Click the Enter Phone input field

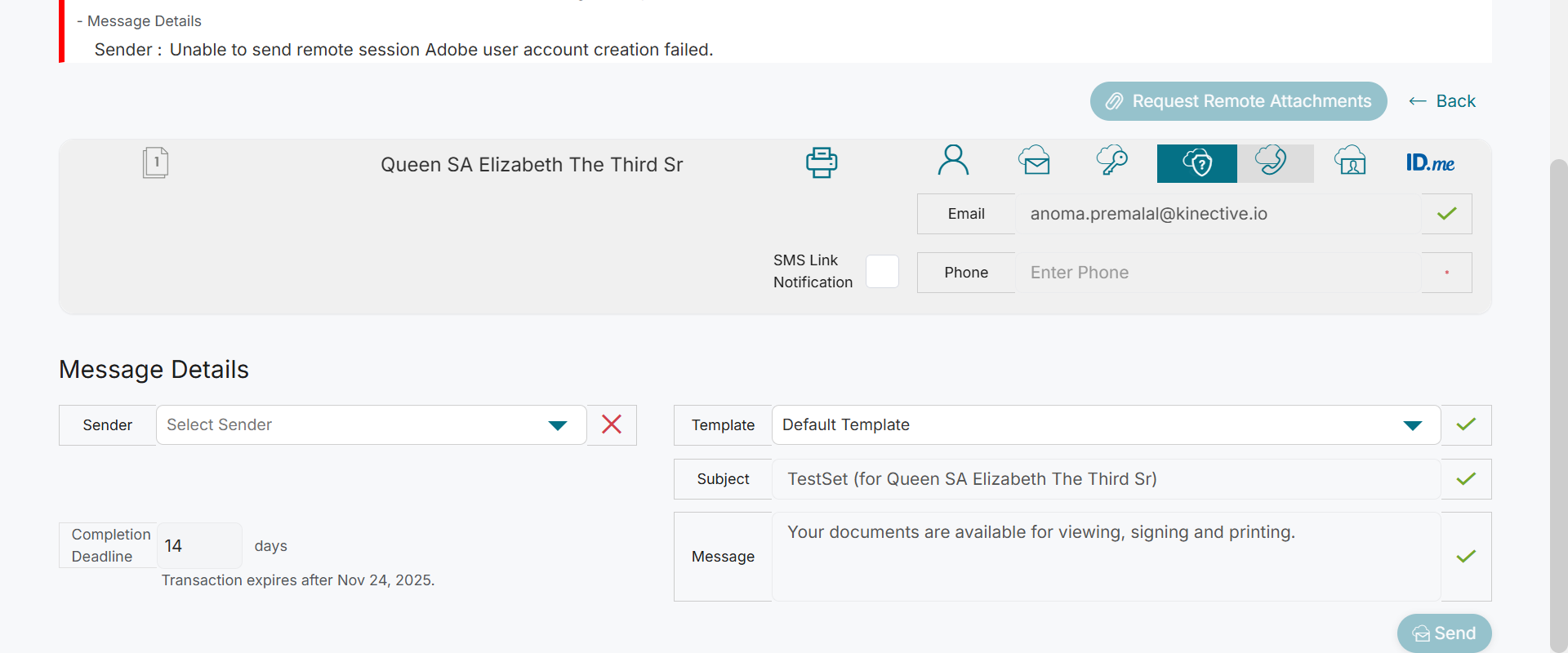click(1217, 273)
